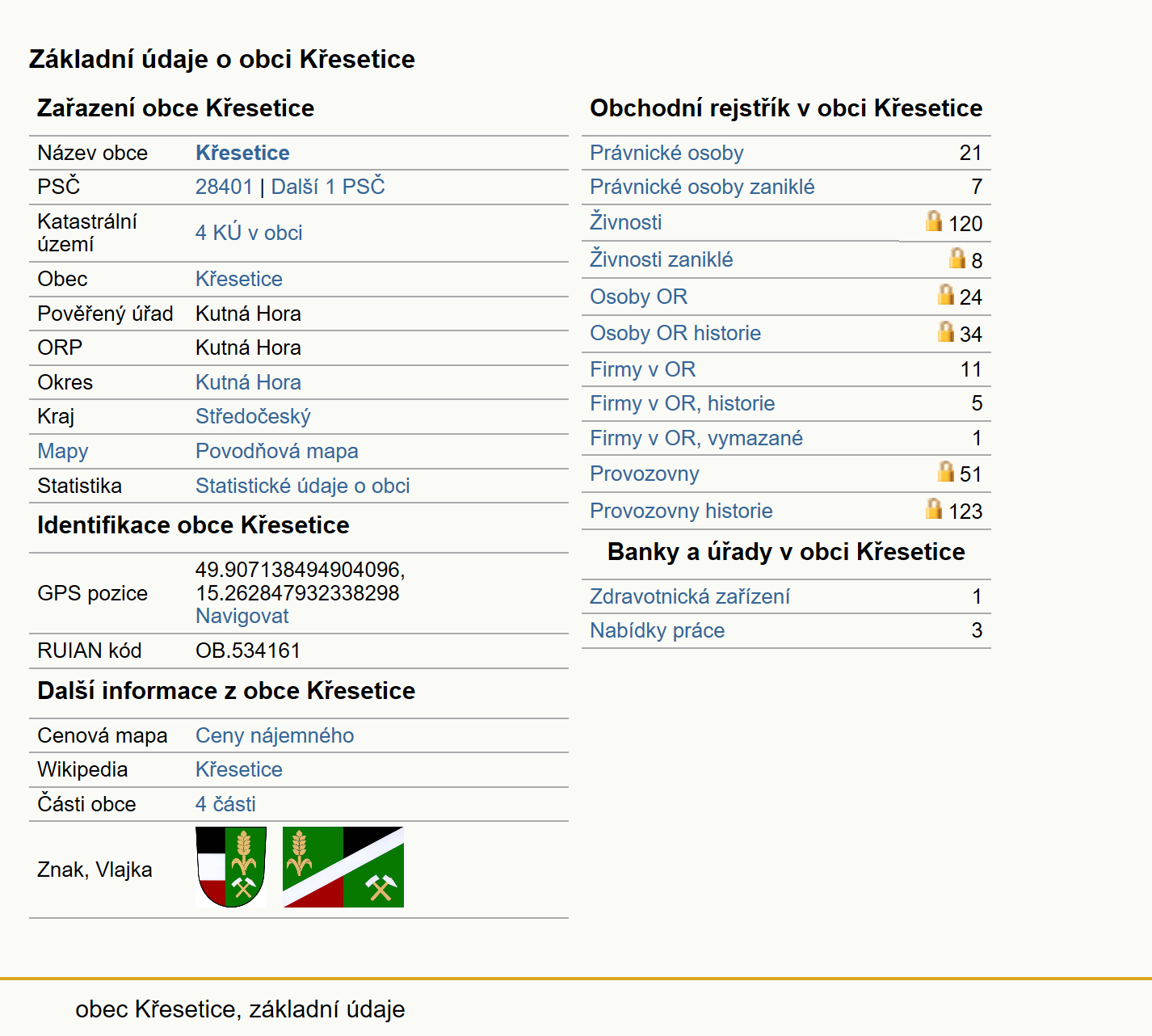Open the Mapy link
The image size is (1152, 1036).
pos(63,451)
